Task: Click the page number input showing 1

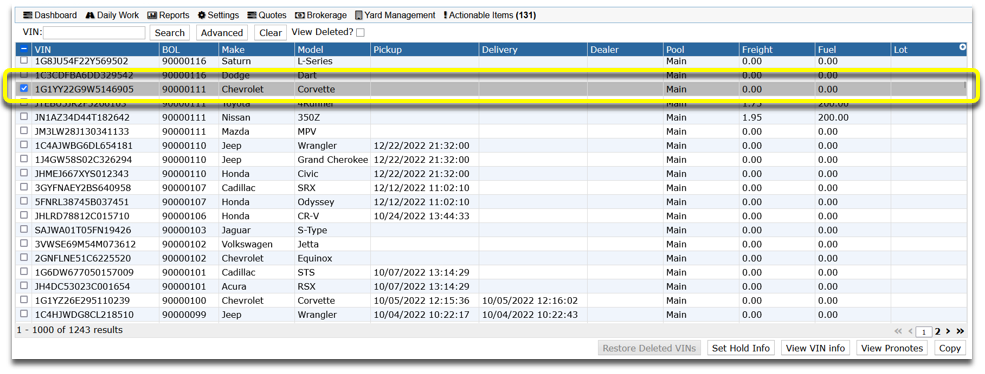Action: (924, 332)
